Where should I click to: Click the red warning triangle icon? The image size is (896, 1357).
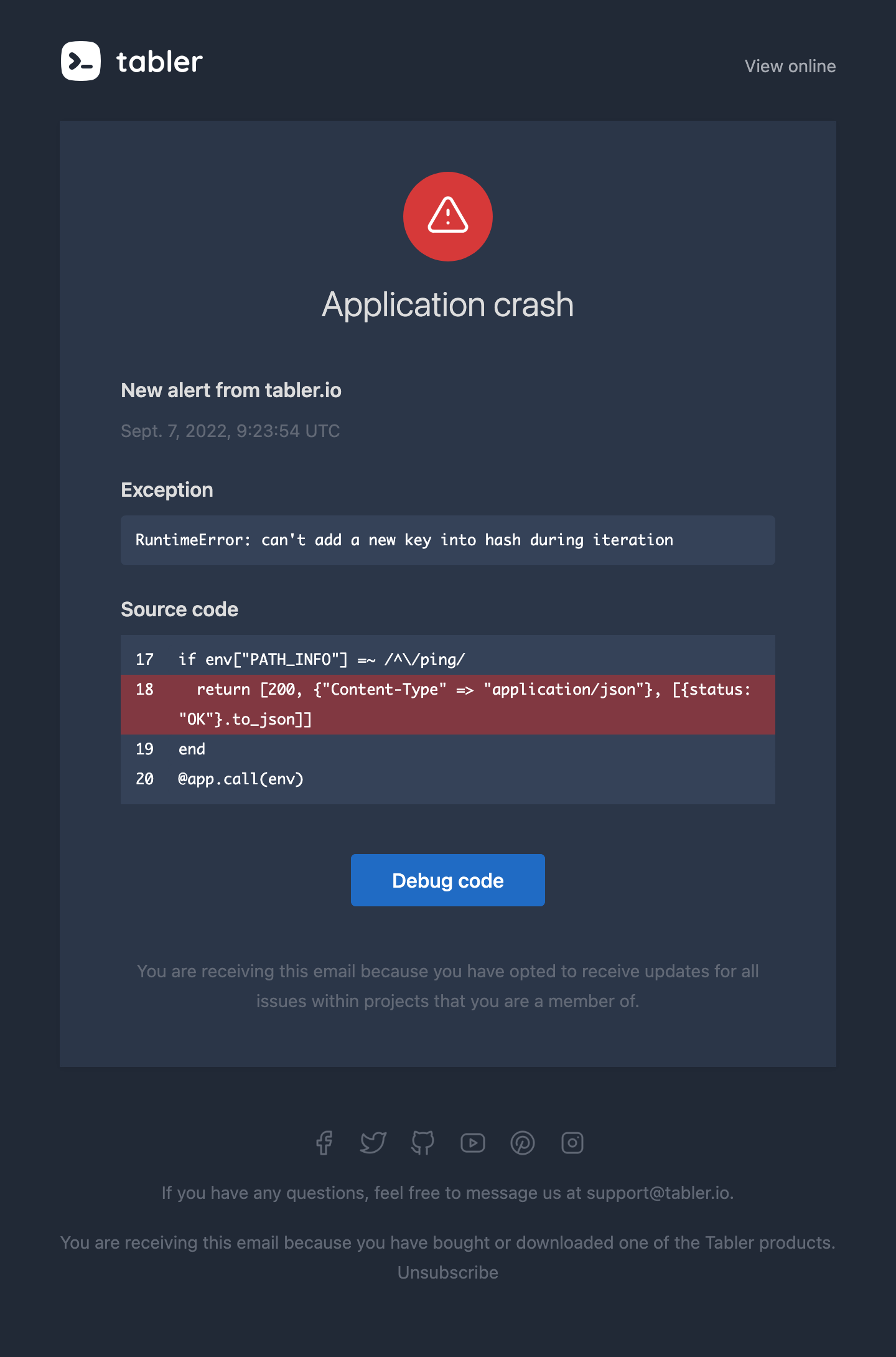coord(448,216)
